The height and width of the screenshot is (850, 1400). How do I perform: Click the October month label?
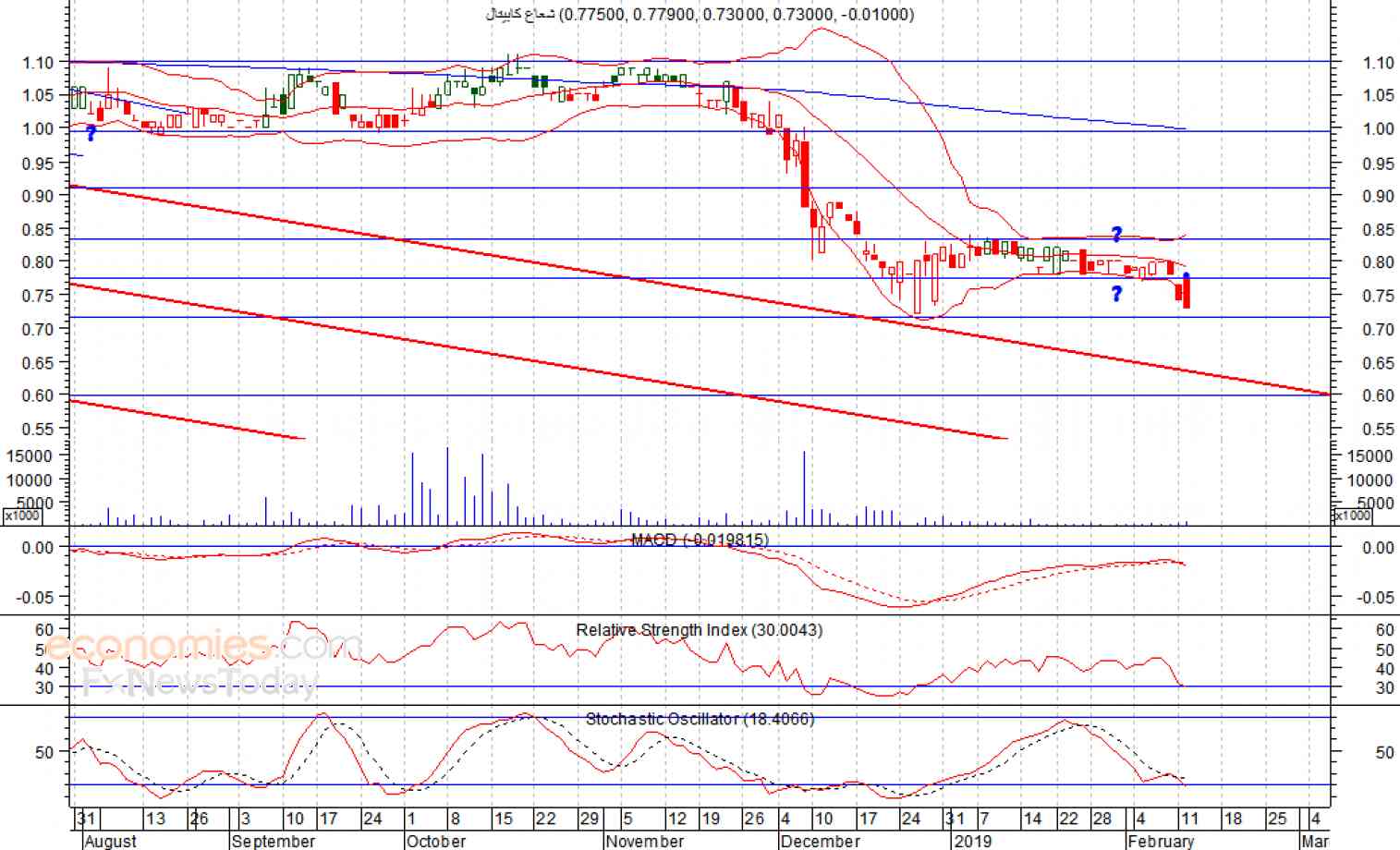pyautogui.click(x=436, y=841)
